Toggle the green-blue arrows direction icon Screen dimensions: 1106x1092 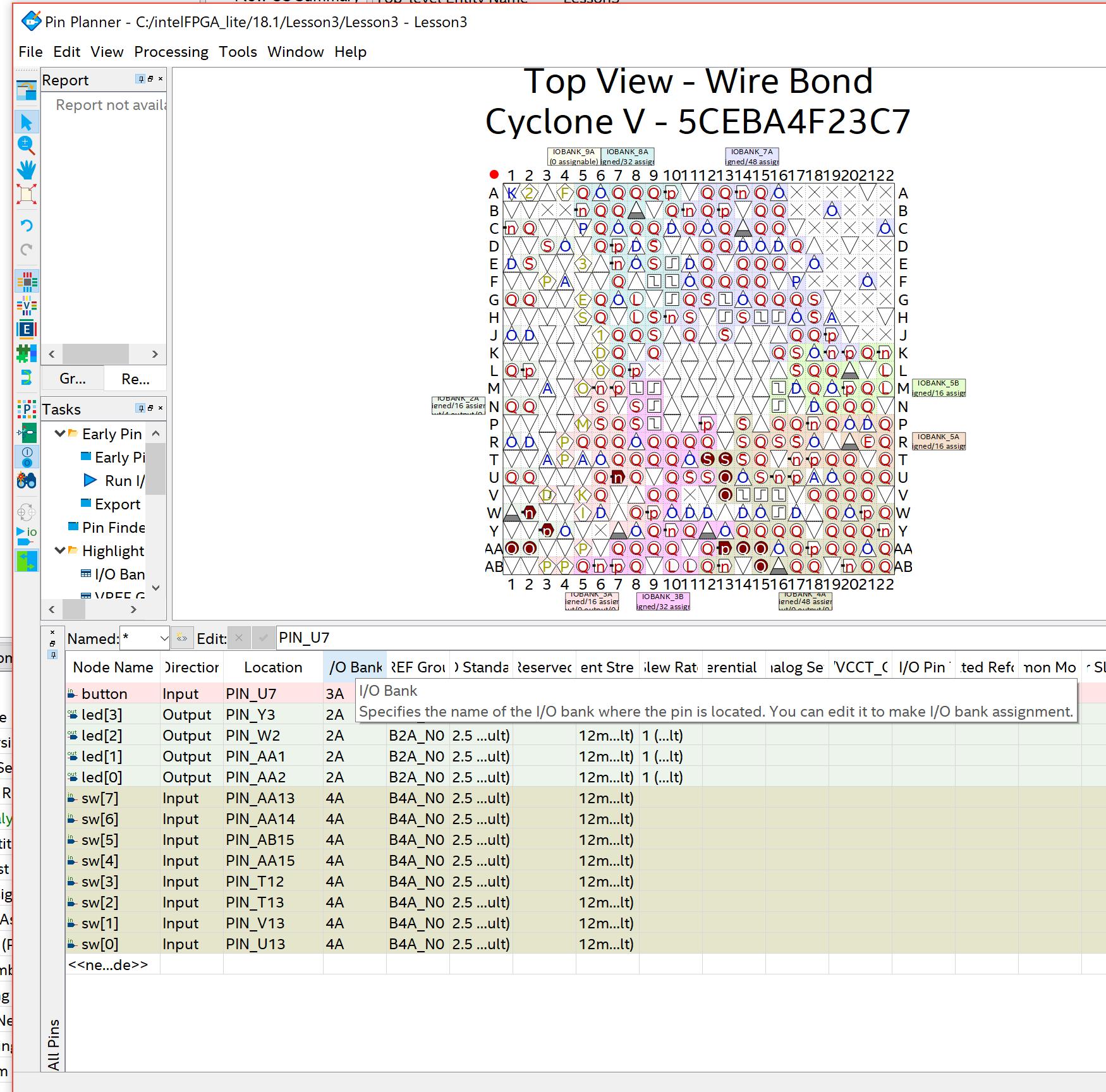(x=26, y=561)
